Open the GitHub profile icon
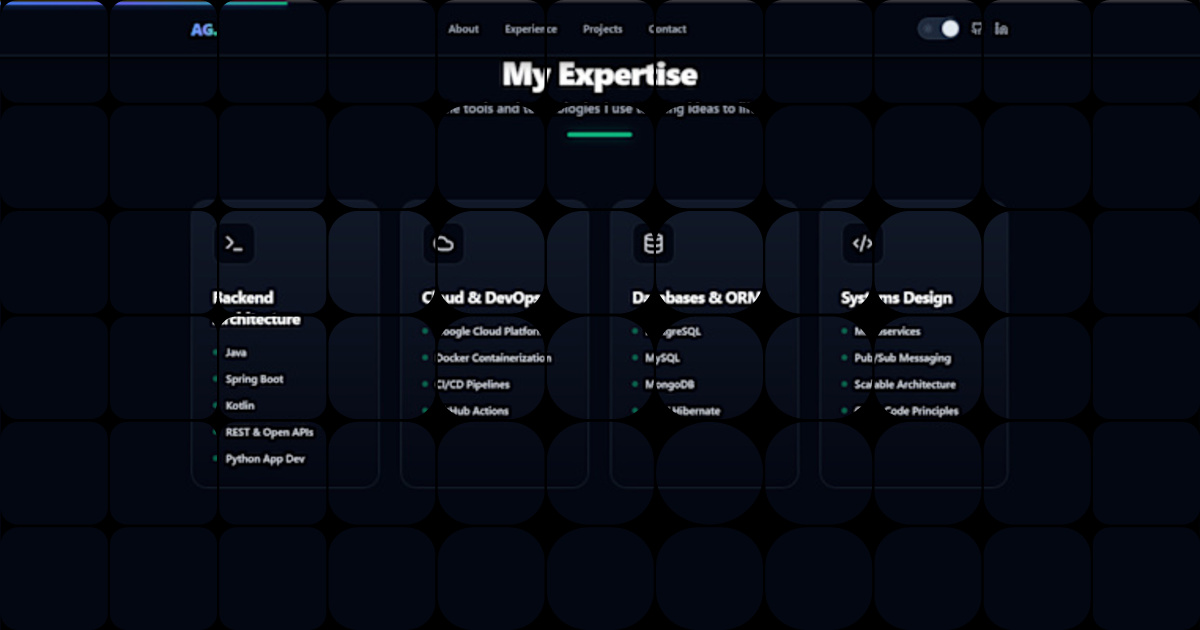Image resolution: width=1200 pixels, height=630 pixels. 977,28
